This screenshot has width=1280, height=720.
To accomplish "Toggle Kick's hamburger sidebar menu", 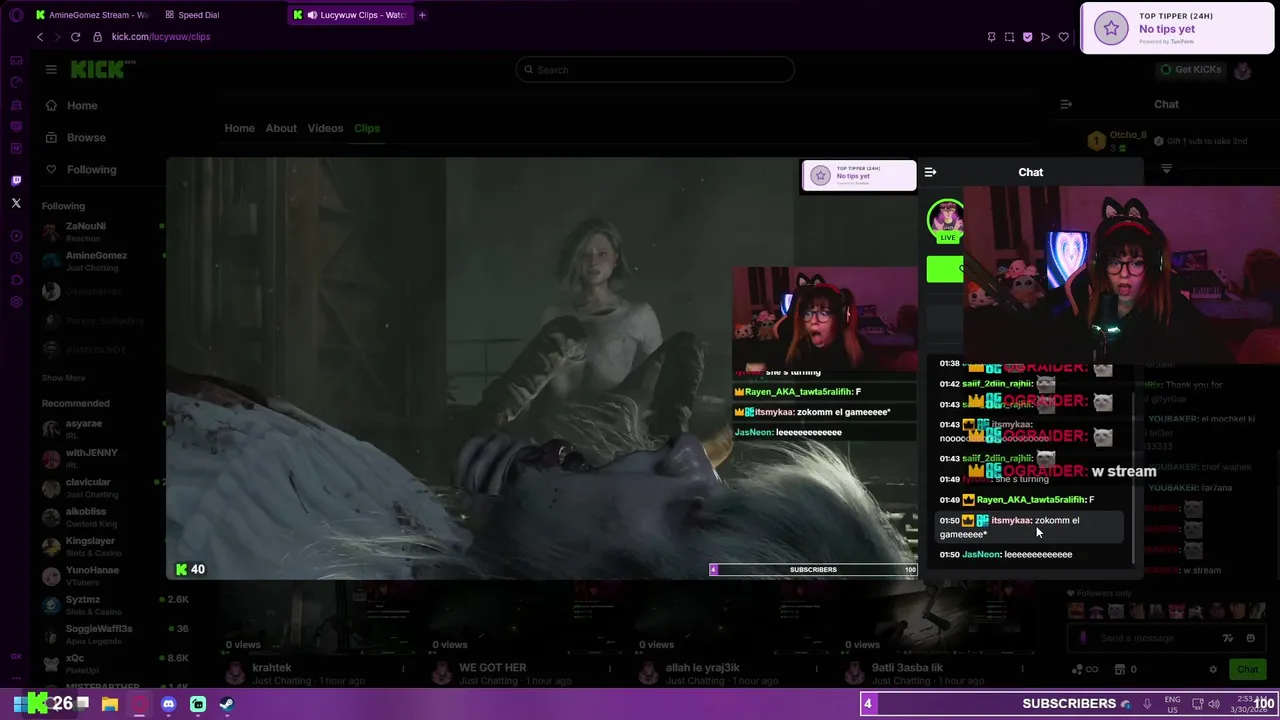I will tap(51, 69).
